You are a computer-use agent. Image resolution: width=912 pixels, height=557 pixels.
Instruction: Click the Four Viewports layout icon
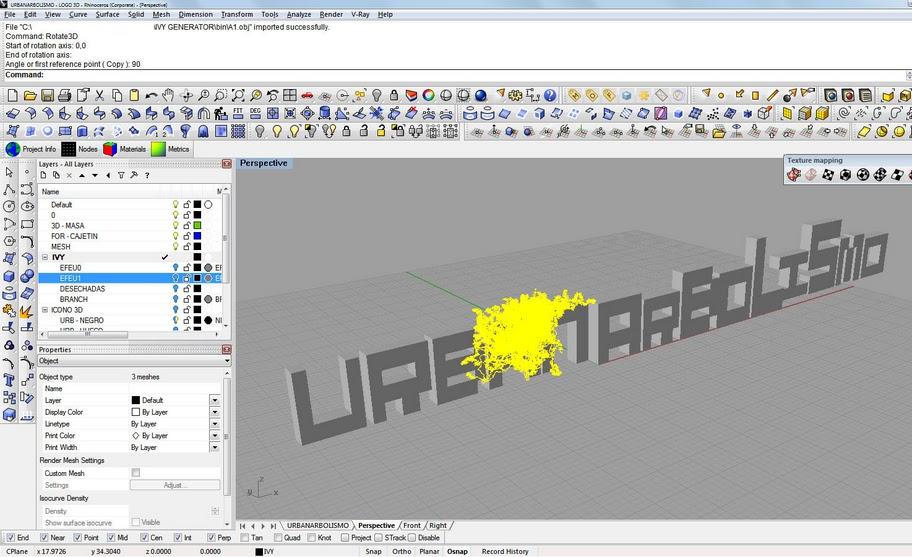click(x=290, y=95)
